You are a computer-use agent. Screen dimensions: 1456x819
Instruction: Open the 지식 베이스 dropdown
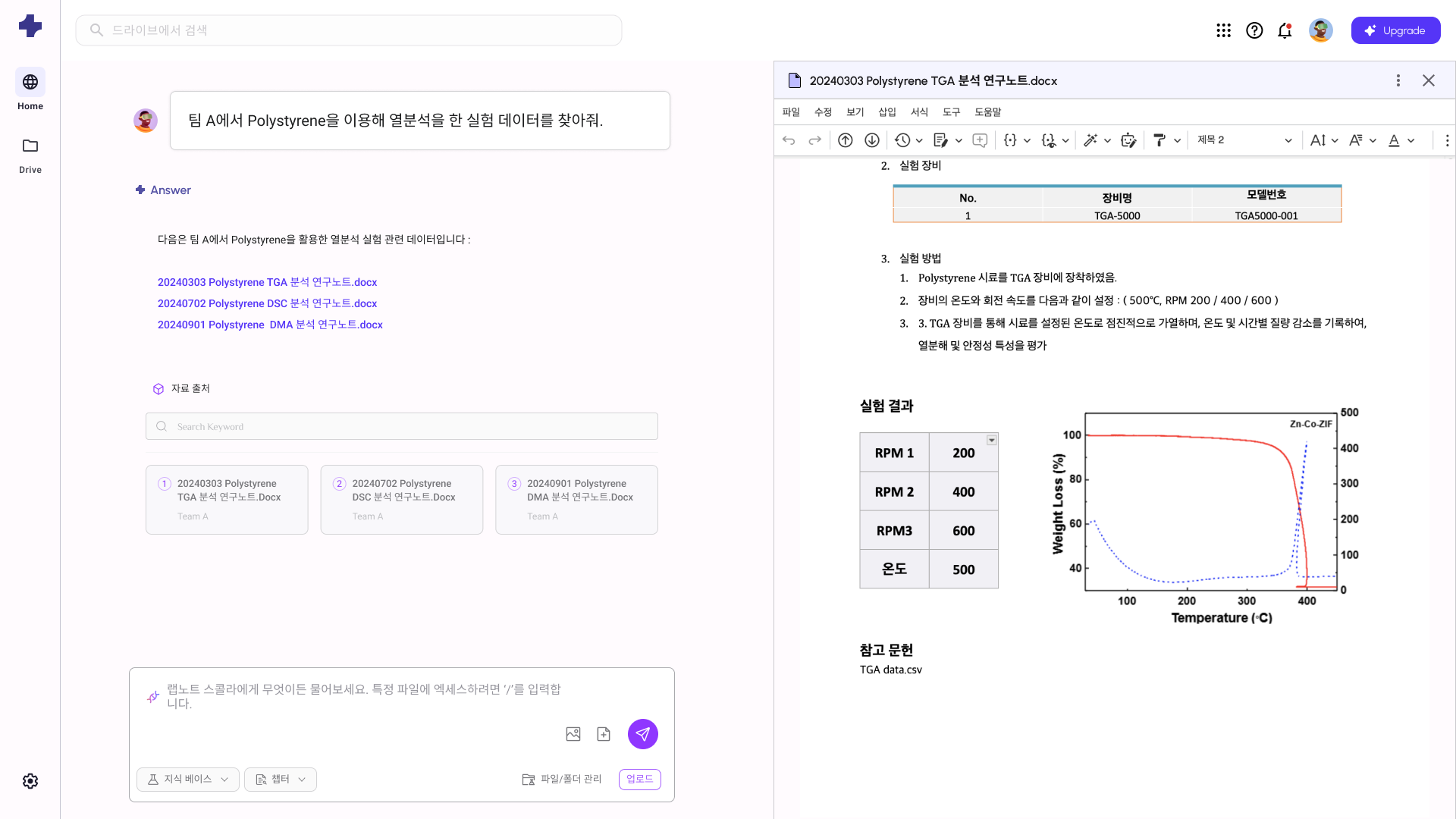point(187,779)
